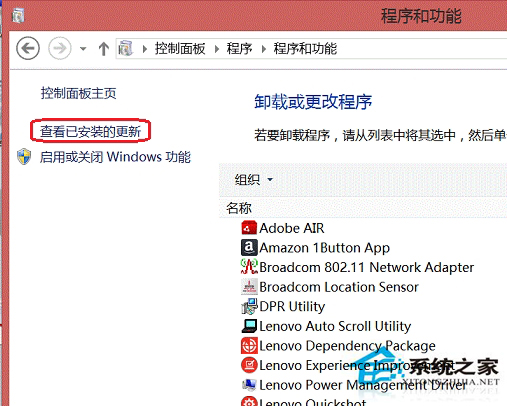This screenshot has height=406, width=507.
Task: Go back using the back arrow button
Action: [28, 48]
